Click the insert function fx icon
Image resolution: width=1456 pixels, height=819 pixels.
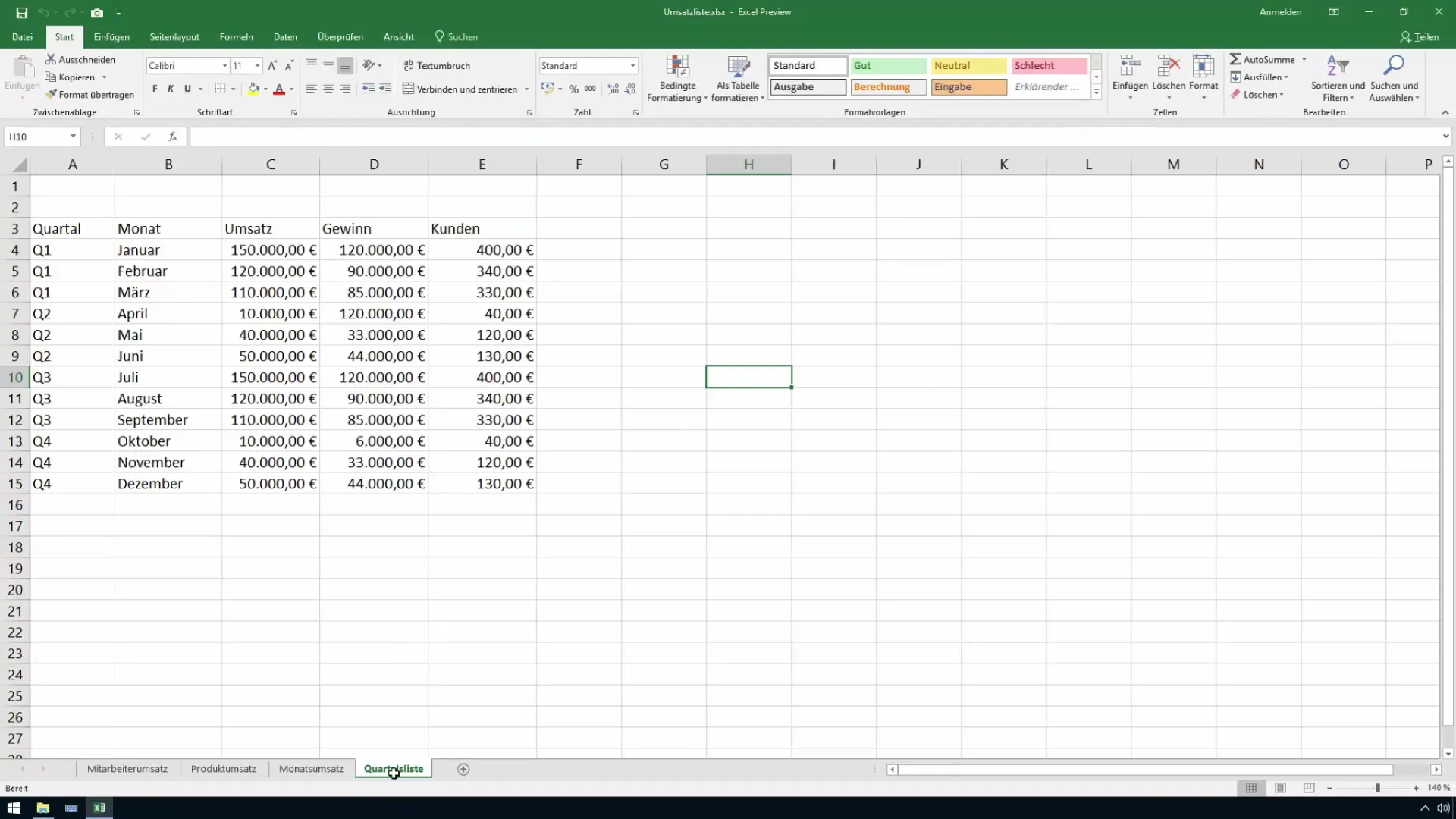pos(173,136)
